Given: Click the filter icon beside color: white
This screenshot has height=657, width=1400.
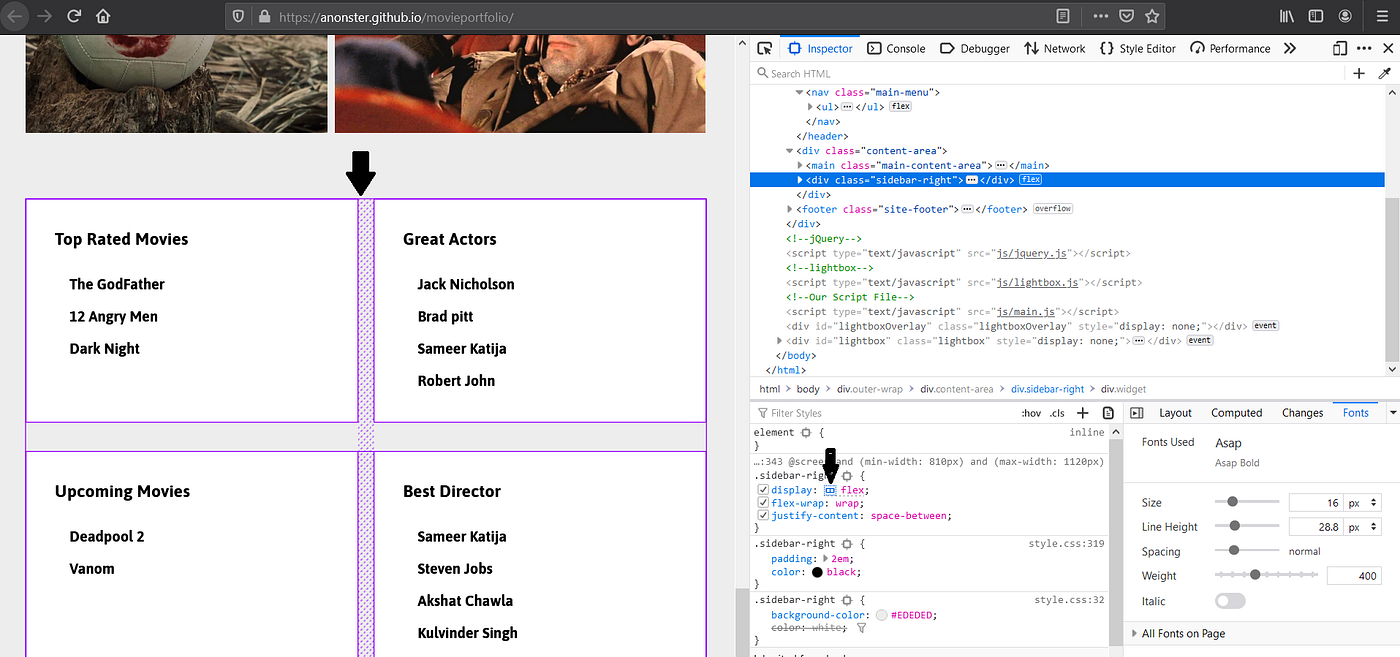Looking at the screenshot, I should 861,628.
